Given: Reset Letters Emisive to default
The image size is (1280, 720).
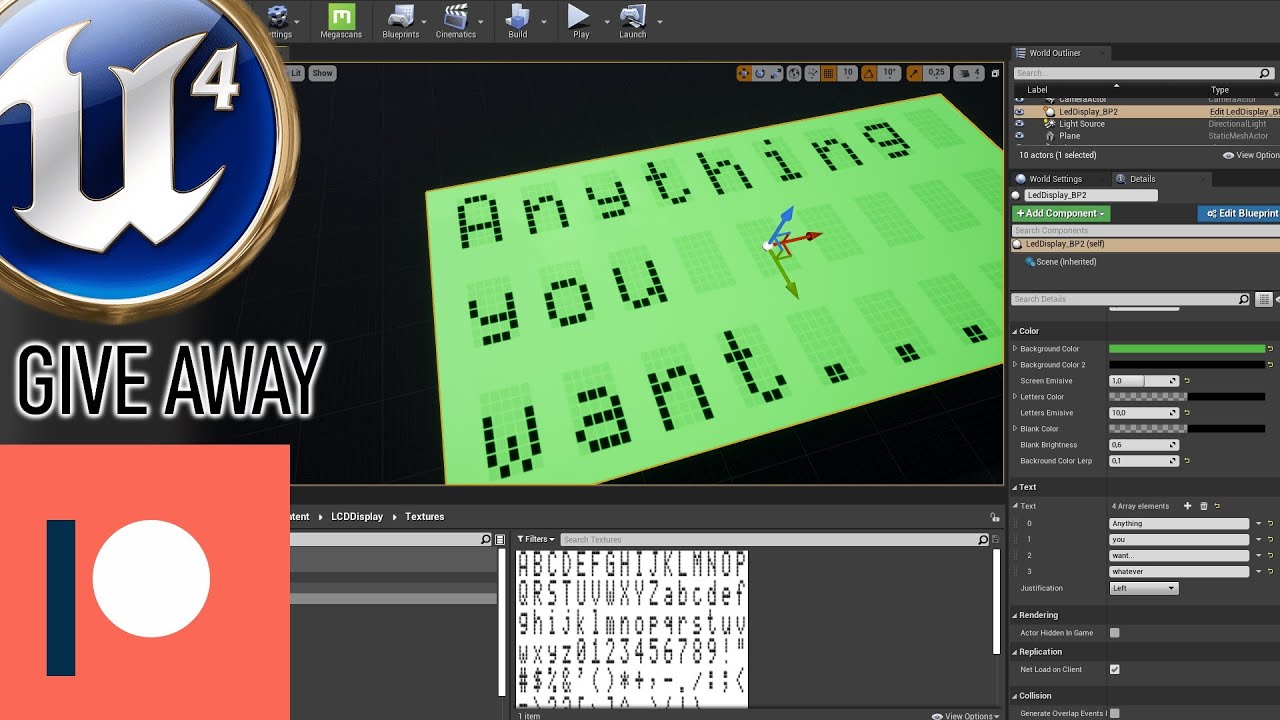Looking at the screenshot, I should pyautogui.click(x=1187, y=413).
